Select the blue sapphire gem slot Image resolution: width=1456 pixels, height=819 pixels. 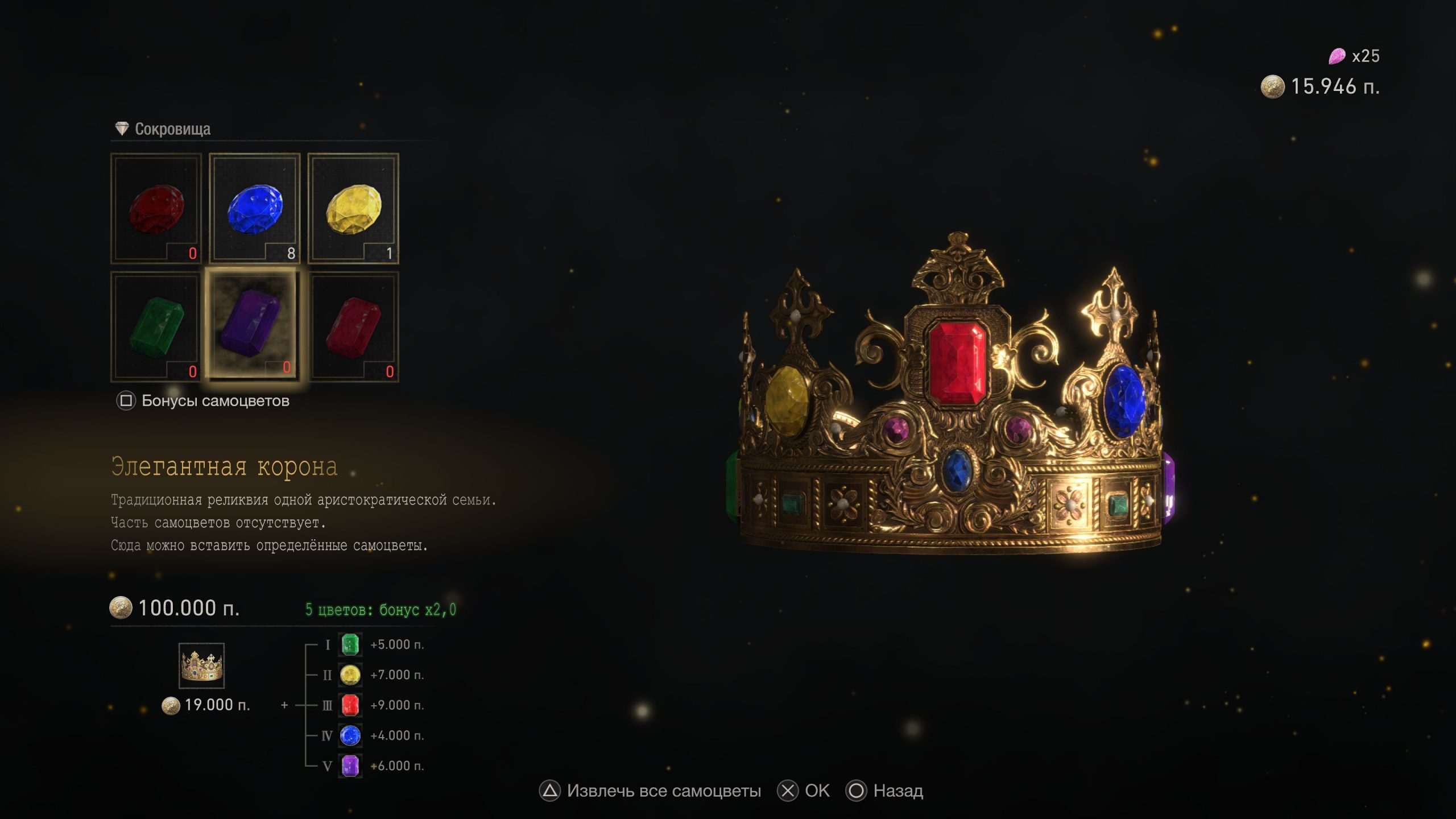[x=255, y=208]
